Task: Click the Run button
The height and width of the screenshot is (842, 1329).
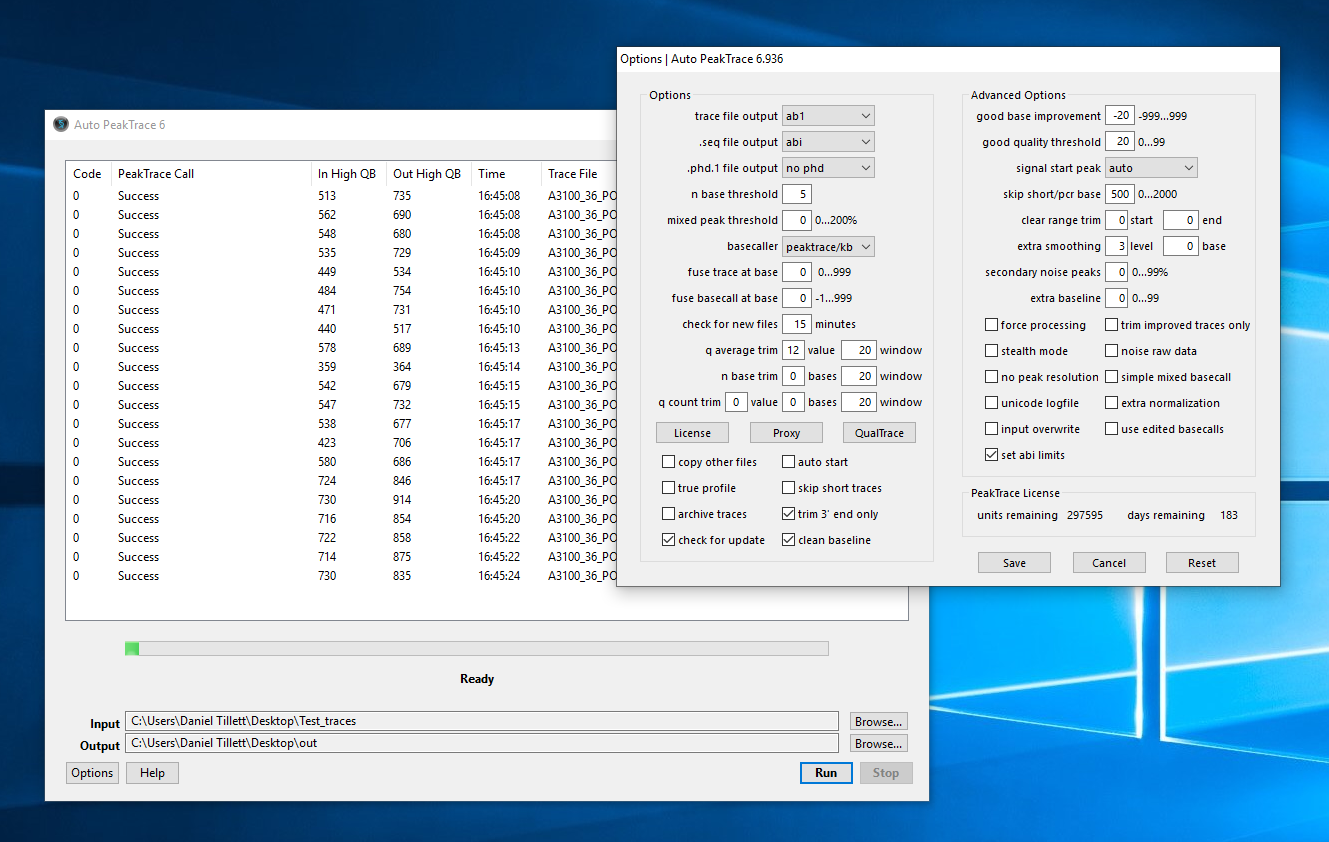Action: 826,773
